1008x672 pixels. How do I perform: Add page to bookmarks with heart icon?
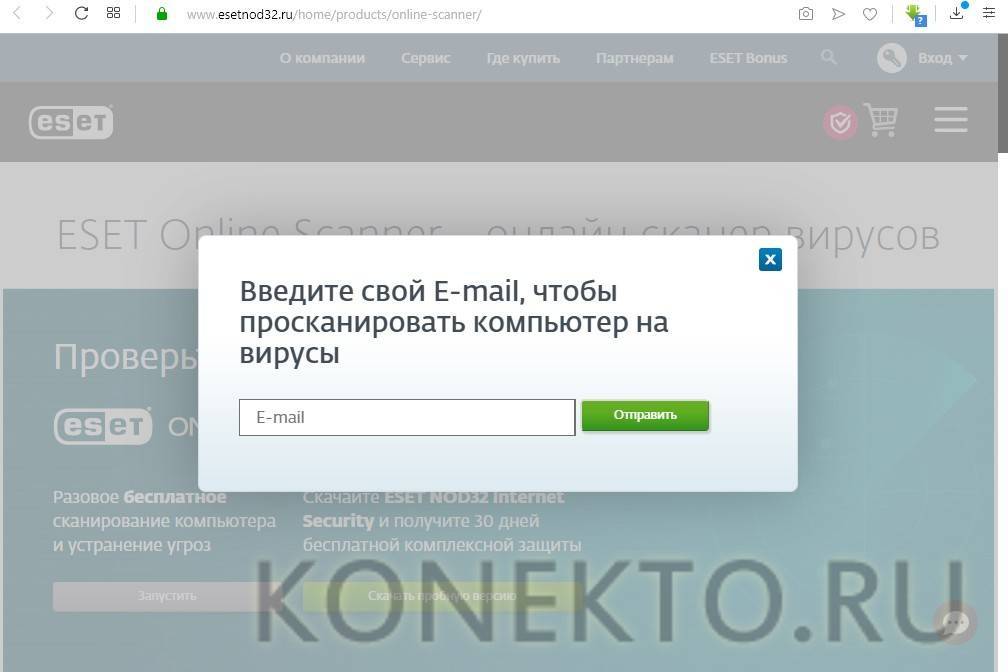point(870,14)
